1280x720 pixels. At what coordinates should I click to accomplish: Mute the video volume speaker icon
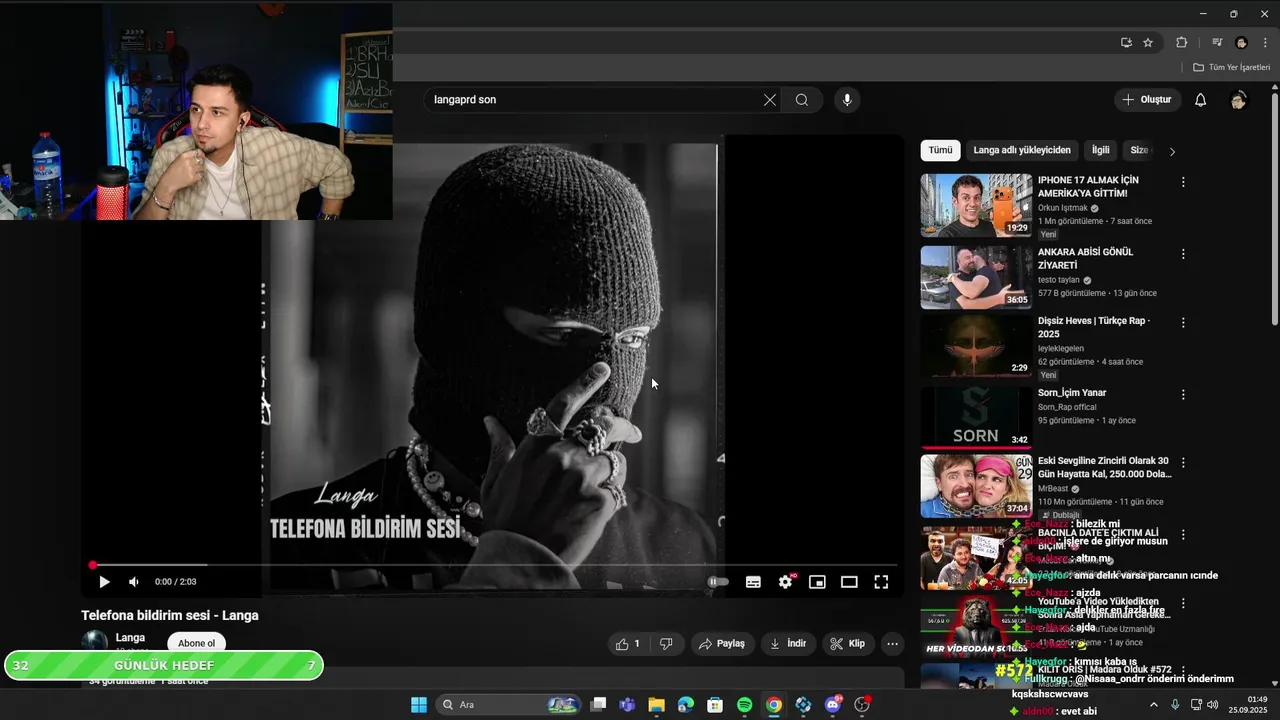(x=134, y=582)
